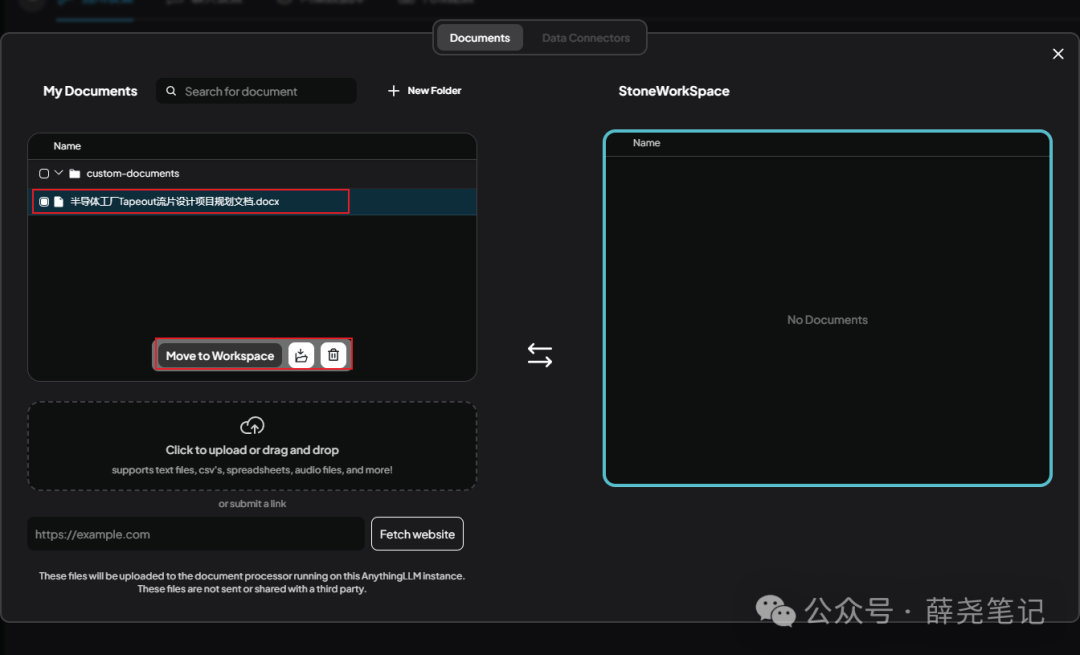Close the documents dialog with X
This screenshot has width=1080, height=655.
1058,54
